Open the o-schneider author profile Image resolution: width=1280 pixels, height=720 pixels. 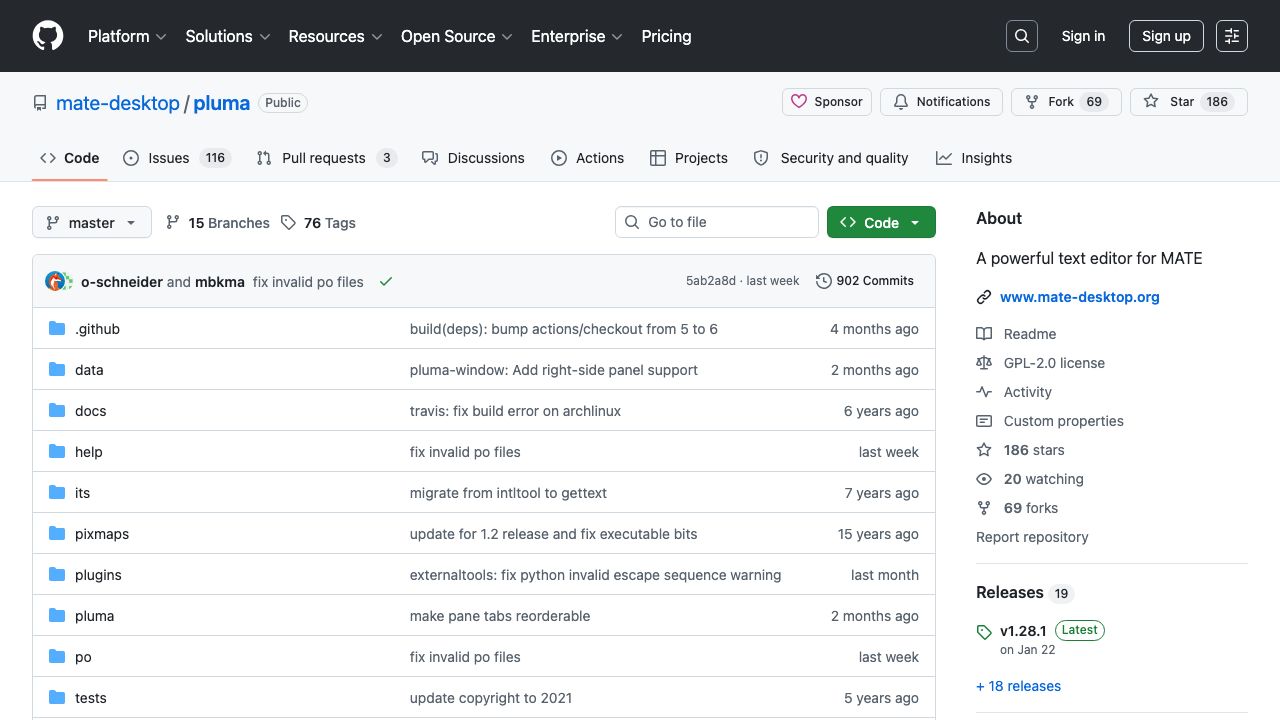pos(122,282)
